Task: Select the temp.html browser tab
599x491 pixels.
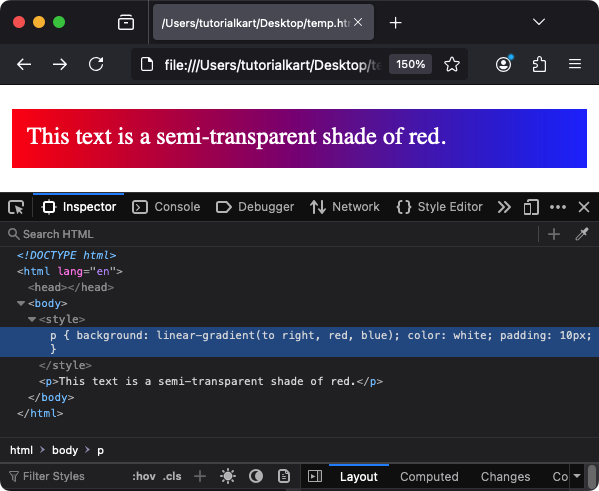Action: (x=263, y=22)
